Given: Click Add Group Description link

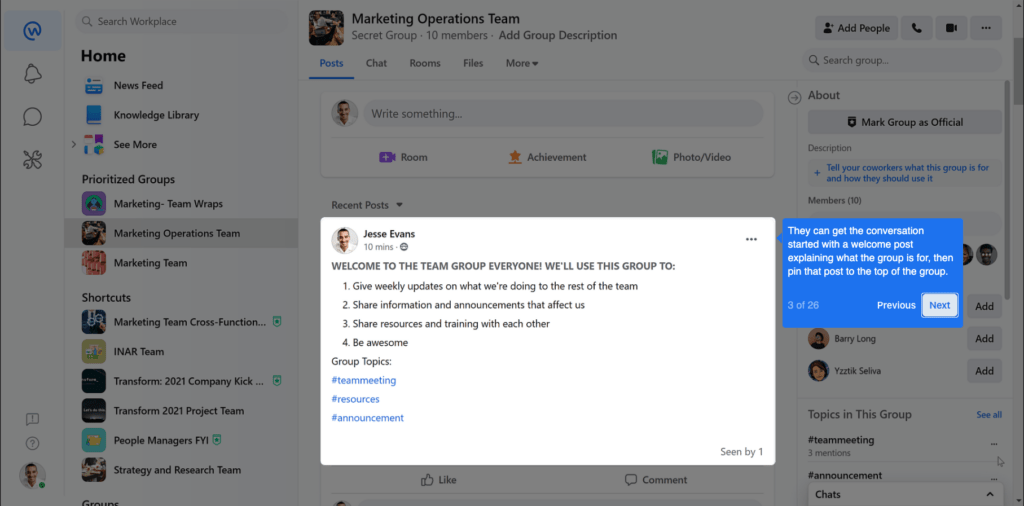Looking at the screenshot, I should coord(558,35).
